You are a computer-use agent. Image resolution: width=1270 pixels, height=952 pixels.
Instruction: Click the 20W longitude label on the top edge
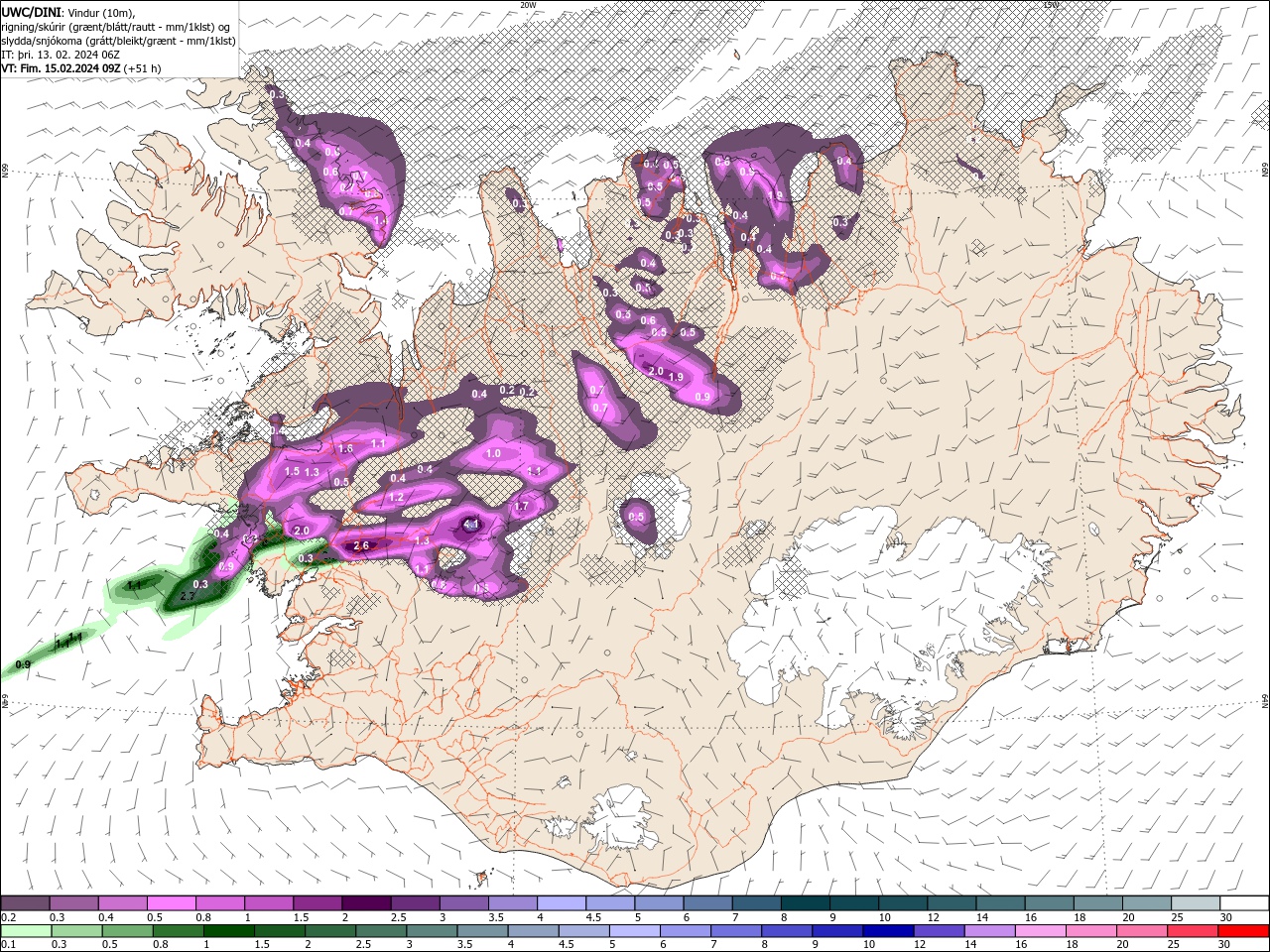tap(528, 5)
